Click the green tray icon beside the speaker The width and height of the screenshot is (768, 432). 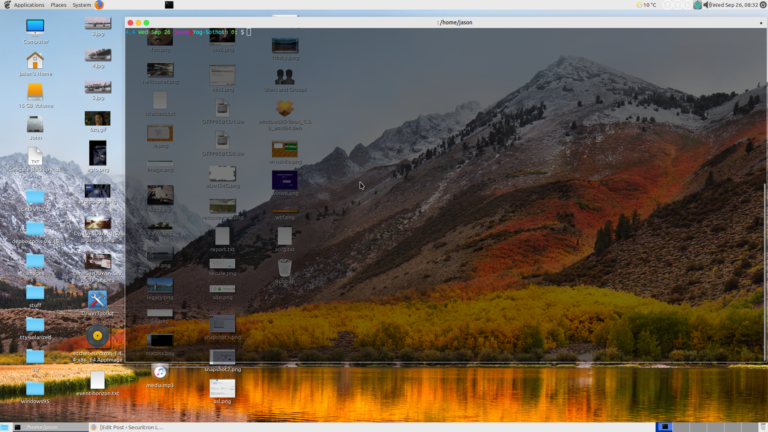click(x=697, y=5)
